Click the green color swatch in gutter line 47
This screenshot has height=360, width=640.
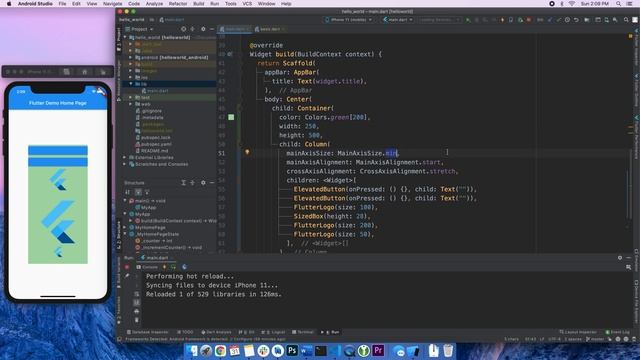coord(231,117)
